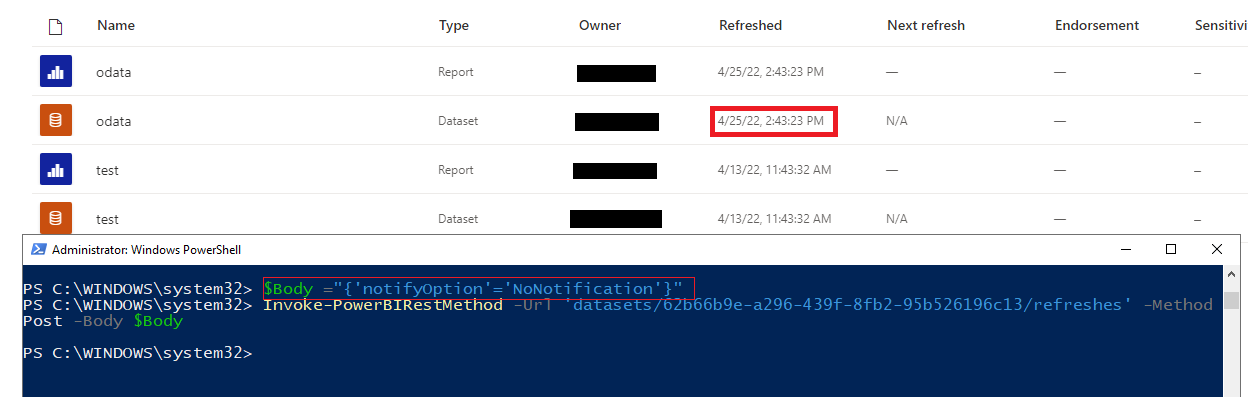This screenshot has width=1248, height=397.
Task: Sort by Refreshed column header
Action: pyautogui.click(x=750, y=25)
